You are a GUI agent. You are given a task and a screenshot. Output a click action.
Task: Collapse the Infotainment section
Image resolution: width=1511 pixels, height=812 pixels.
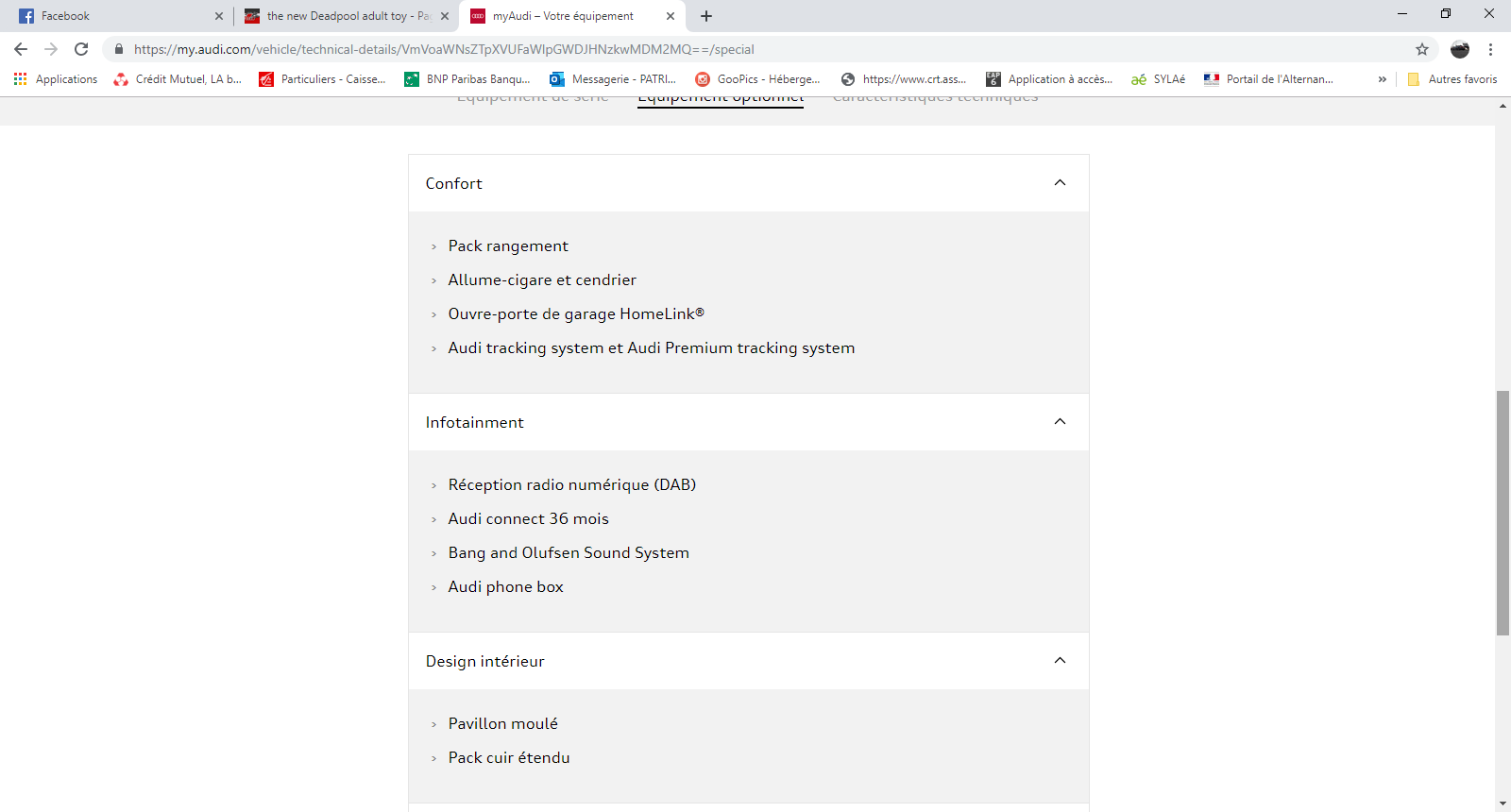(1060, 422)
